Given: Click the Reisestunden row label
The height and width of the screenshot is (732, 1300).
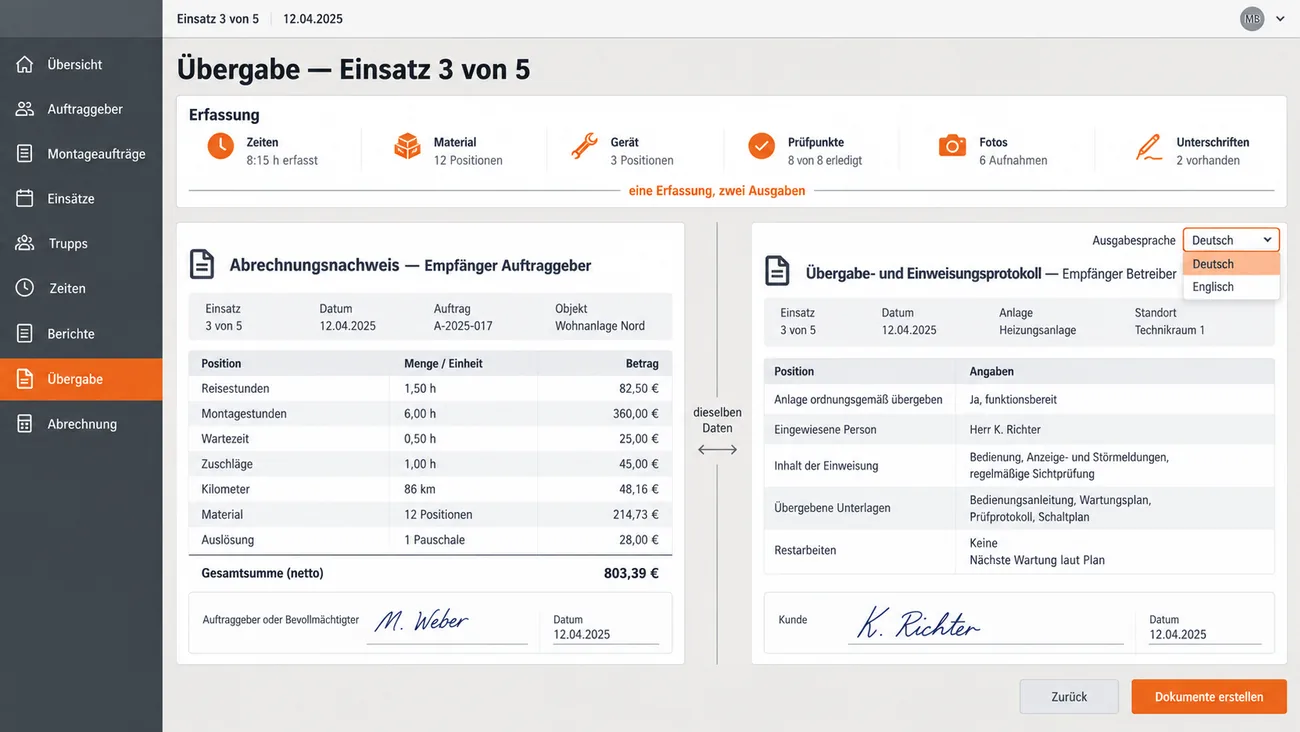Looking at the screenshot, I should (x=235, y=388).
